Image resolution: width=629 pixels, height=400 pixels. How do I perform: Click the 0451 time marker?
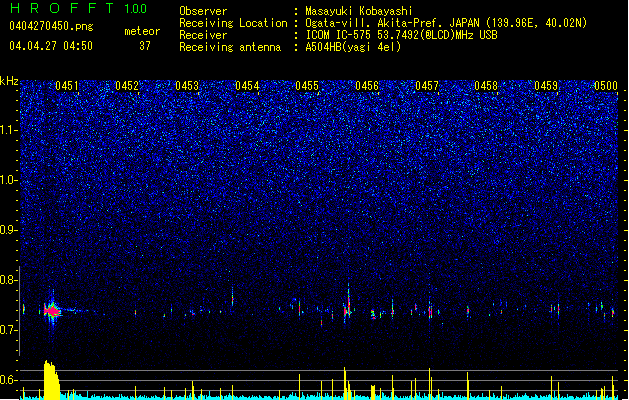67,86
